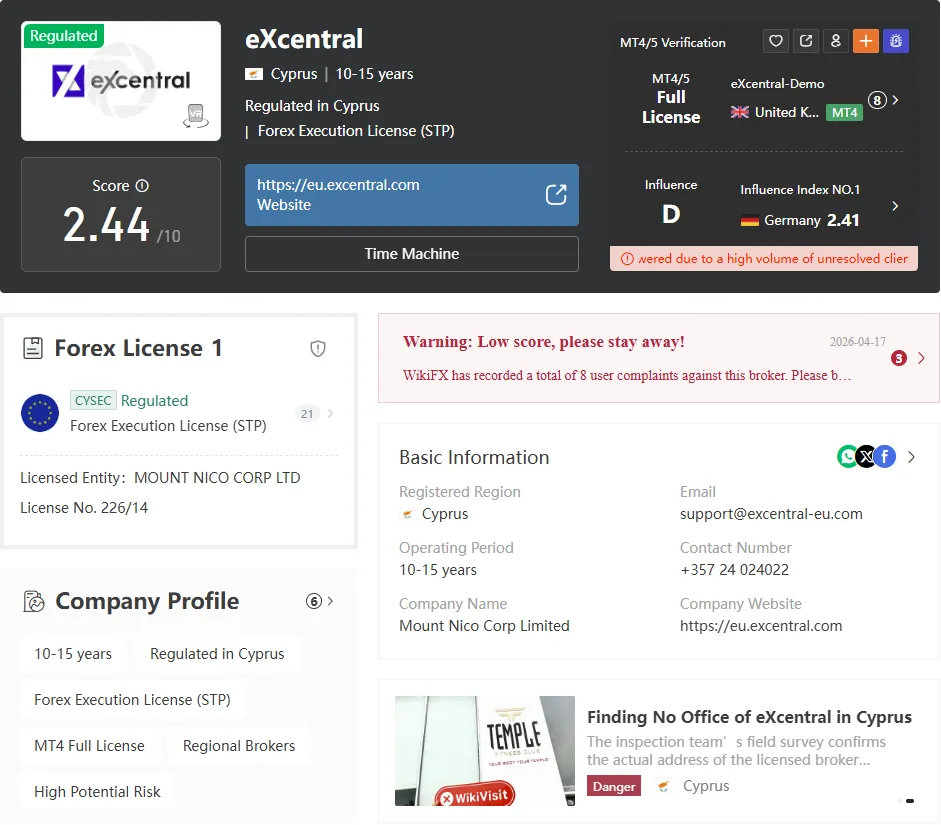Click the High Potential Risk tag
Viewport: 941px width, 825px height.
[x=97, y=792]
